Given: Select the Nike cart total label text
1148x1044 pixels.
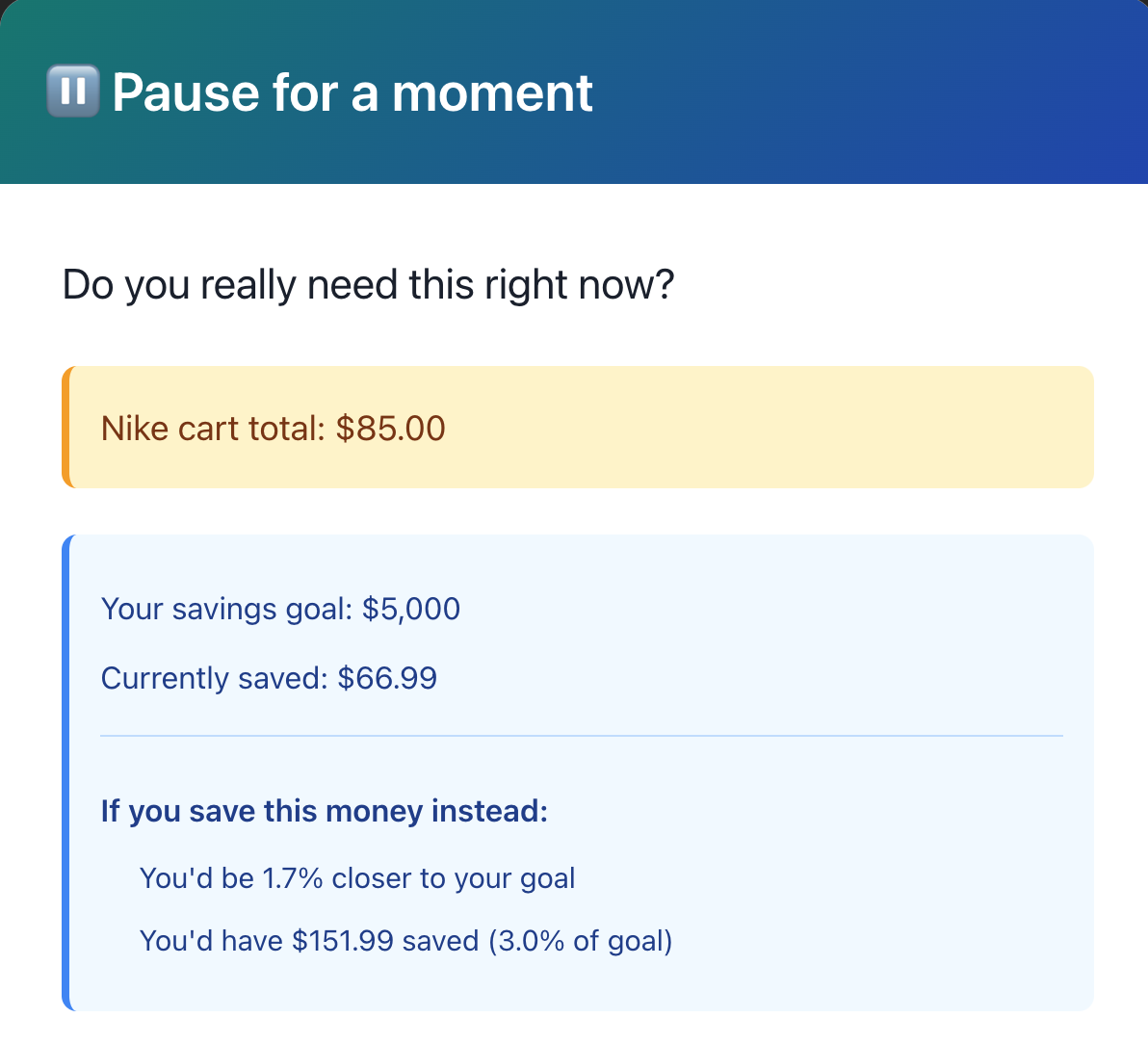Looking at the screenshot, I should tap(212, 428).
